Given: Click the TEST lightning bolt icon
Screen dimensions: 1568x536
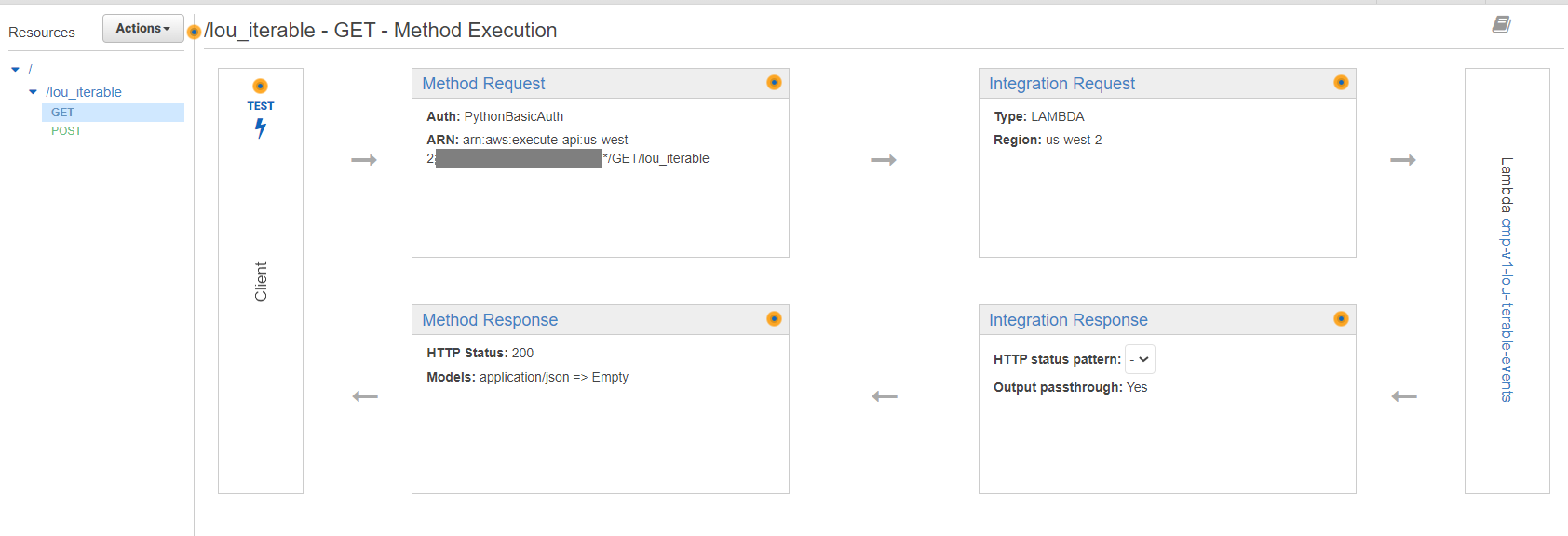Looking at the screenshot, I should point(261,128).
